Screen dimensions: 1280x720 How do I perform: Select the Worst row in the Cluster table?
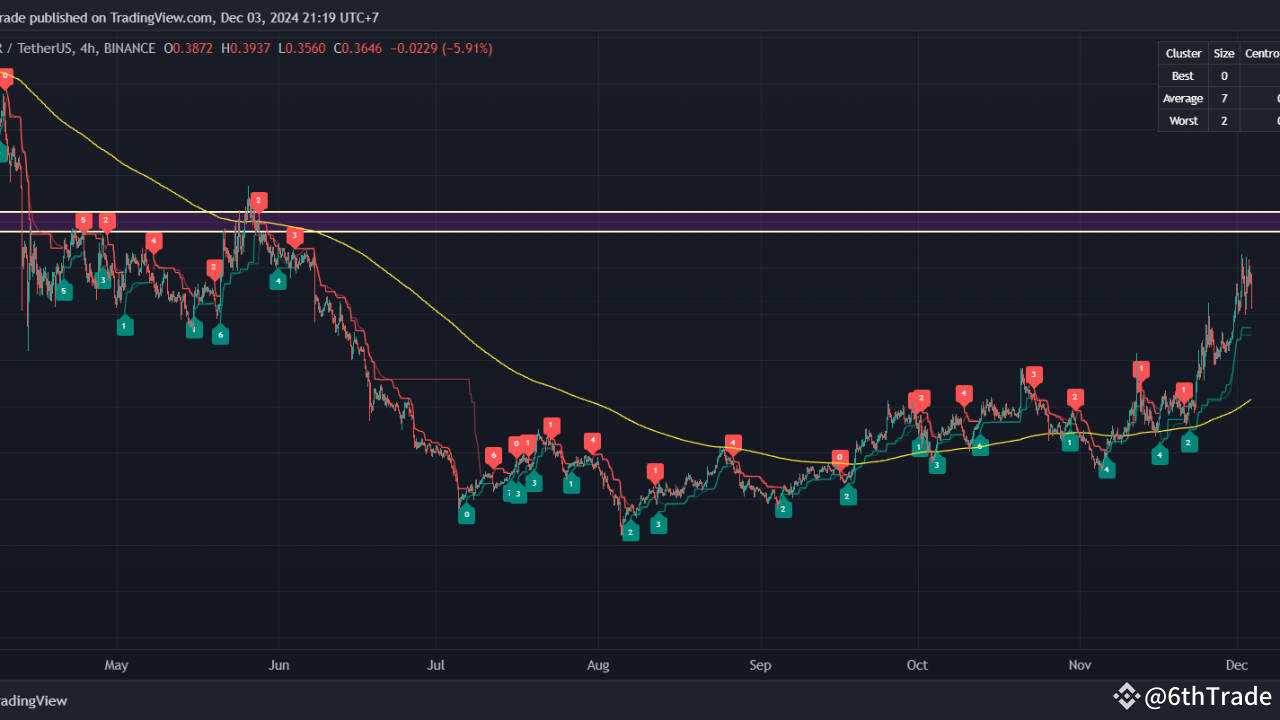1183,120
